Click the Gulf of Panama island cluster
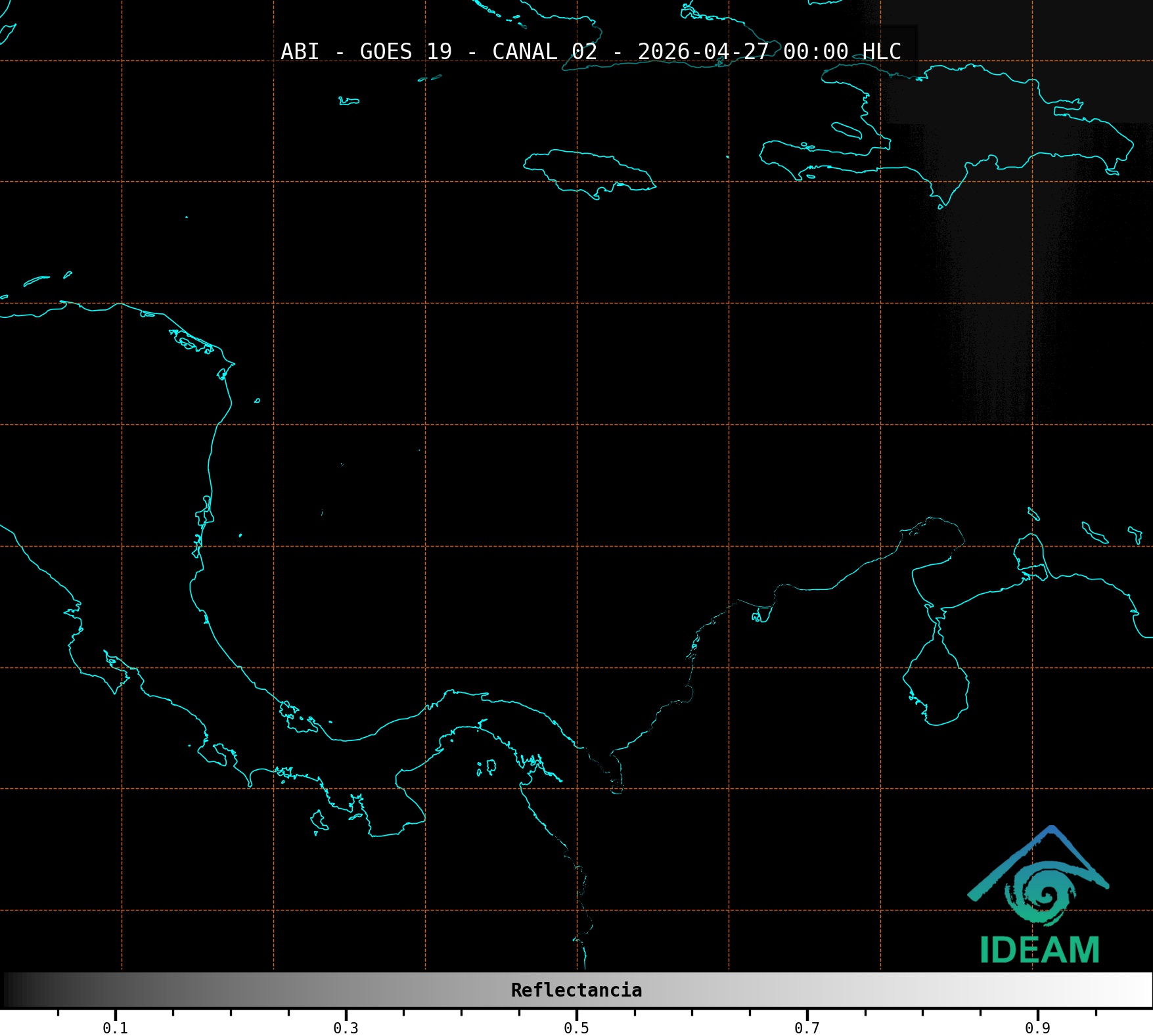The width and height of the screenshot is (1153, 1036). coord(487,767)
